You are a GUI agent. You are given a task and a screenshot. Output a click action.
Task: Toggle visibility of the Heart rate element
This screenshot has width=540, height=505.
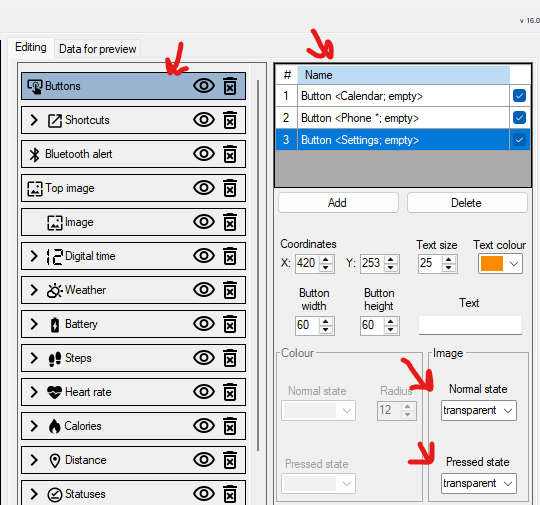click(204, 392)
